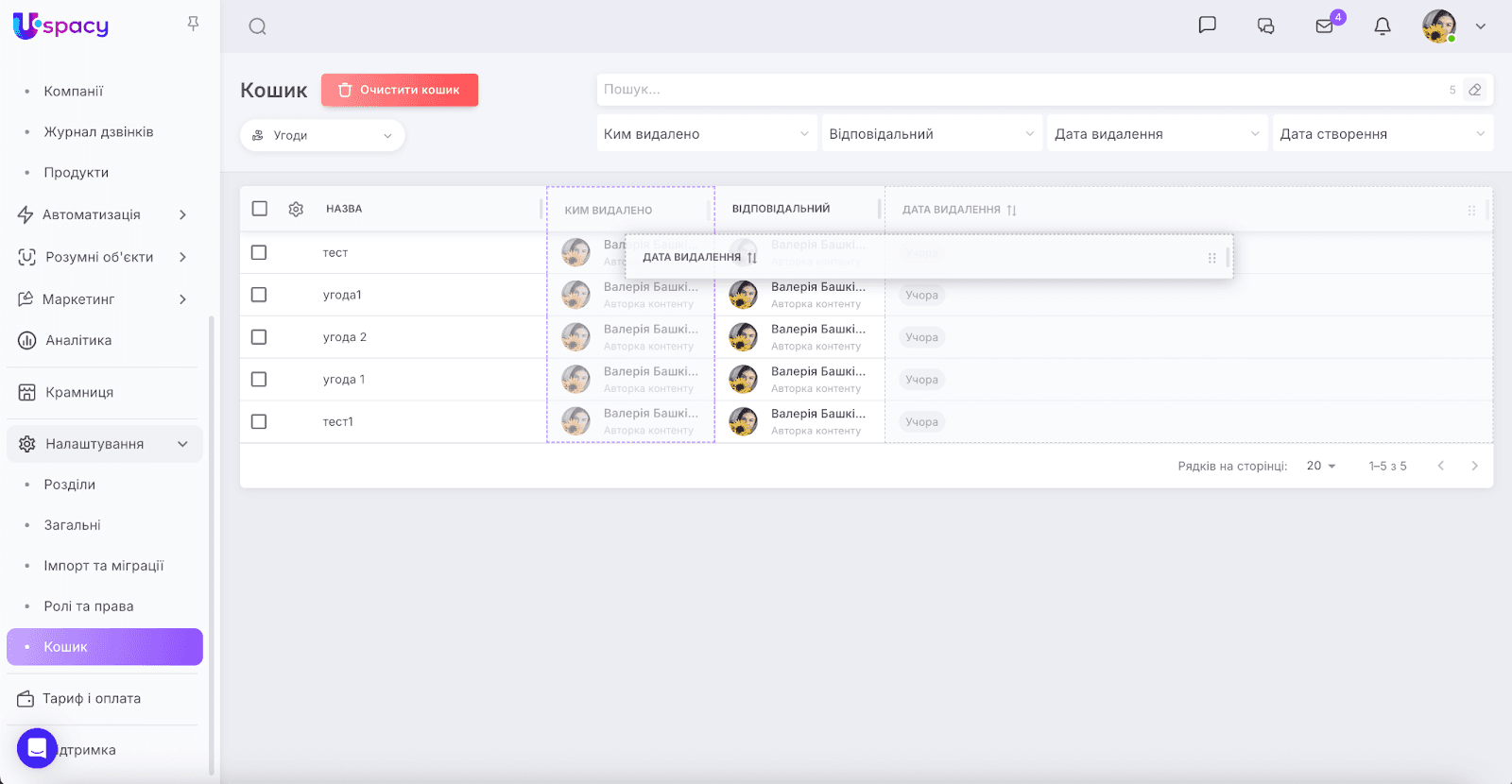Click into the 'Пошук...' search field
The width and height of the screenshot is (1512, 784).
(1021, 90)
